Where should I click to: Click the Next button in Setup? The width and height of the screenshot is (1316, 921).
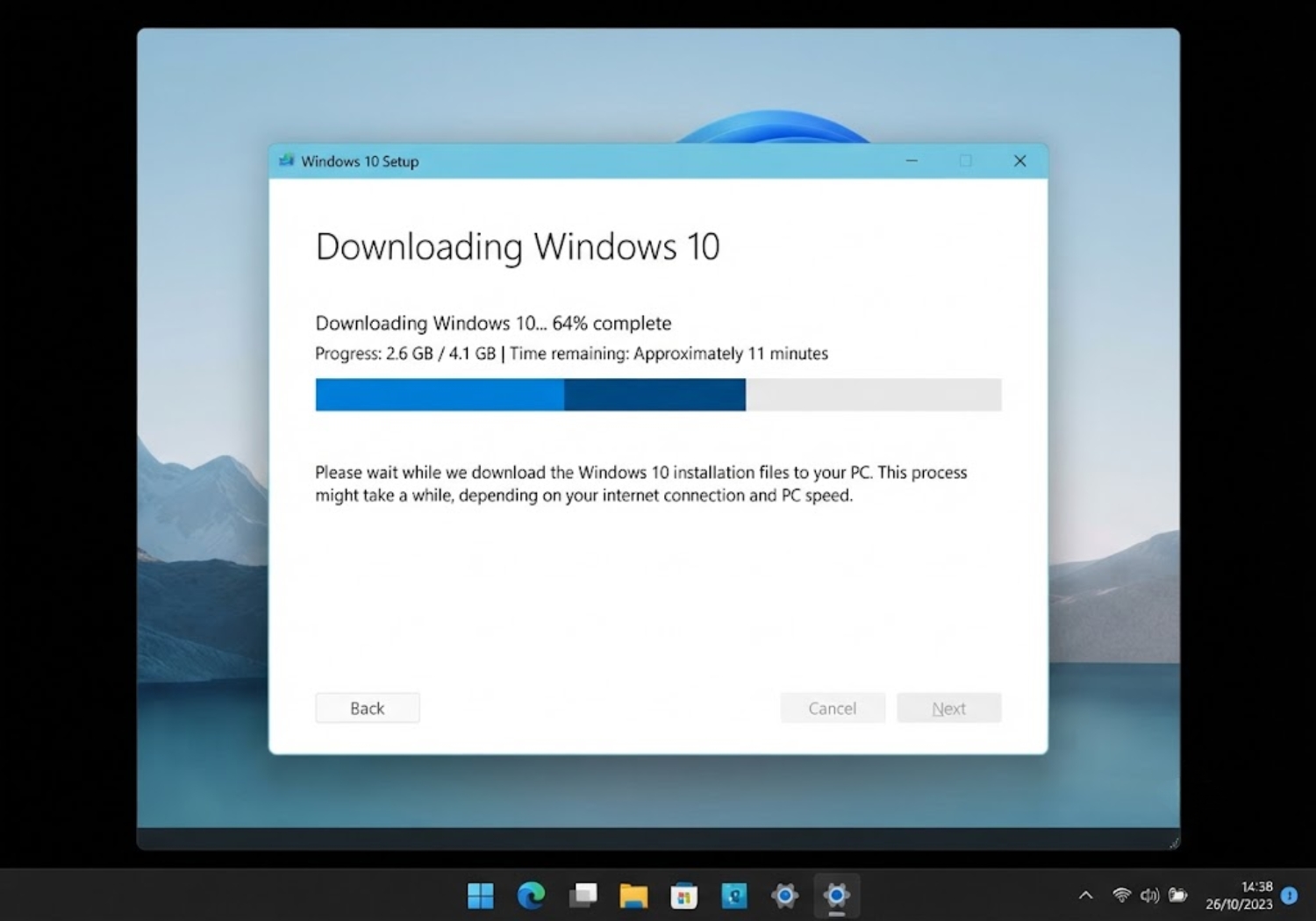tap(949, 708)
